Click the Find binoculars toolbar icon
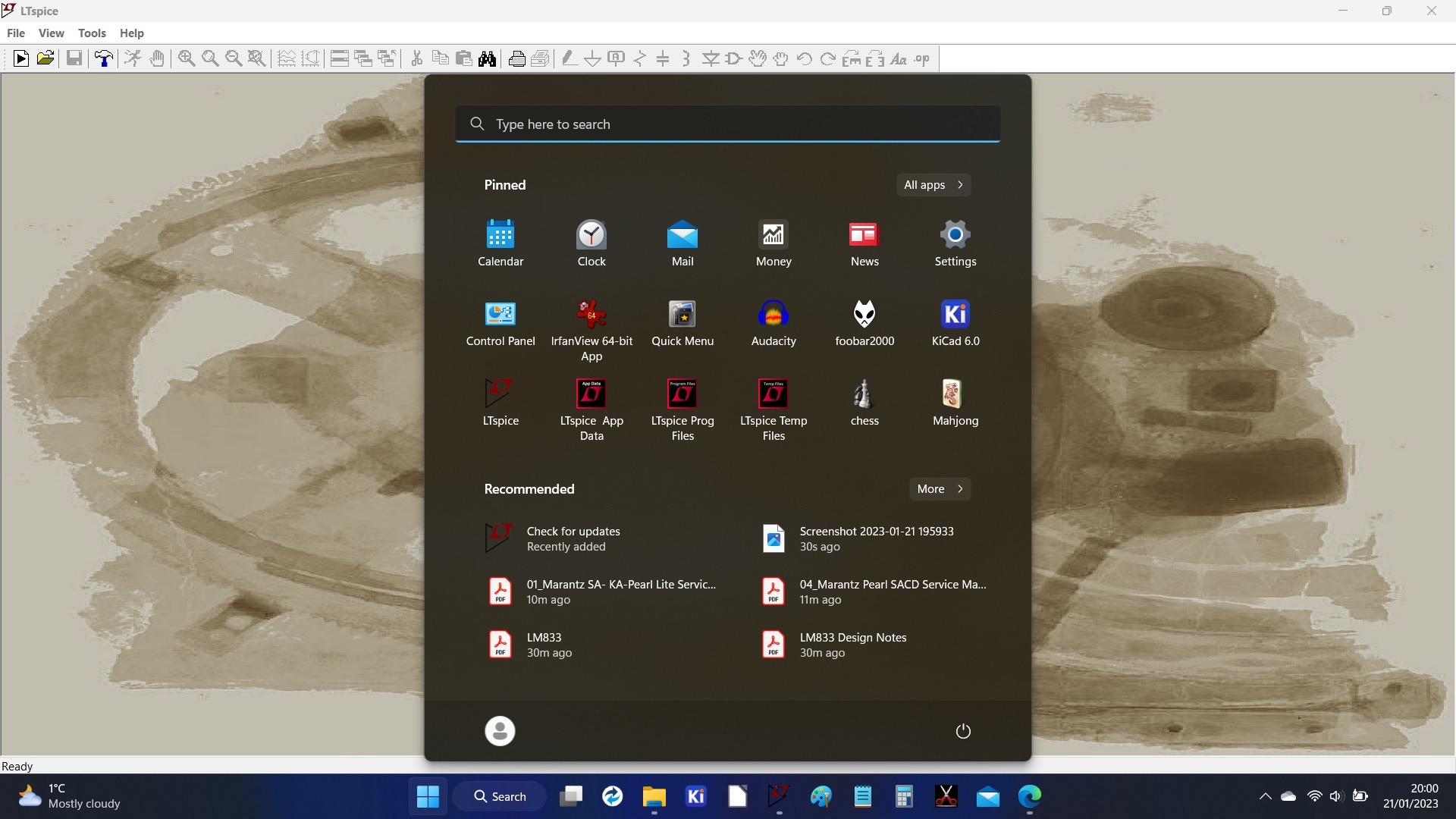 click(488, 58)
